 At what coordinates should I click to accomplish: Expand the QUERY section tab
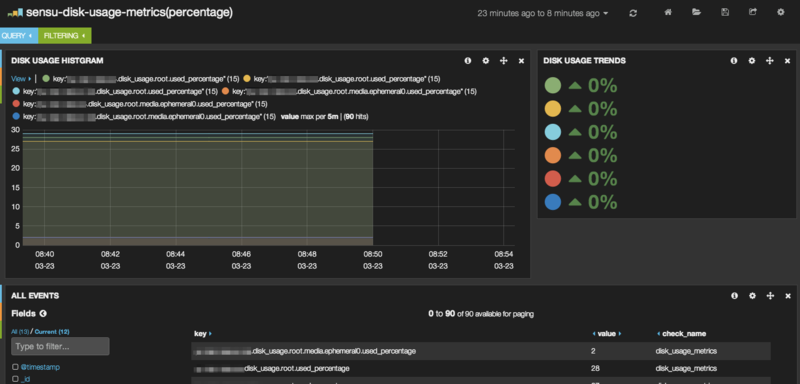19,36
